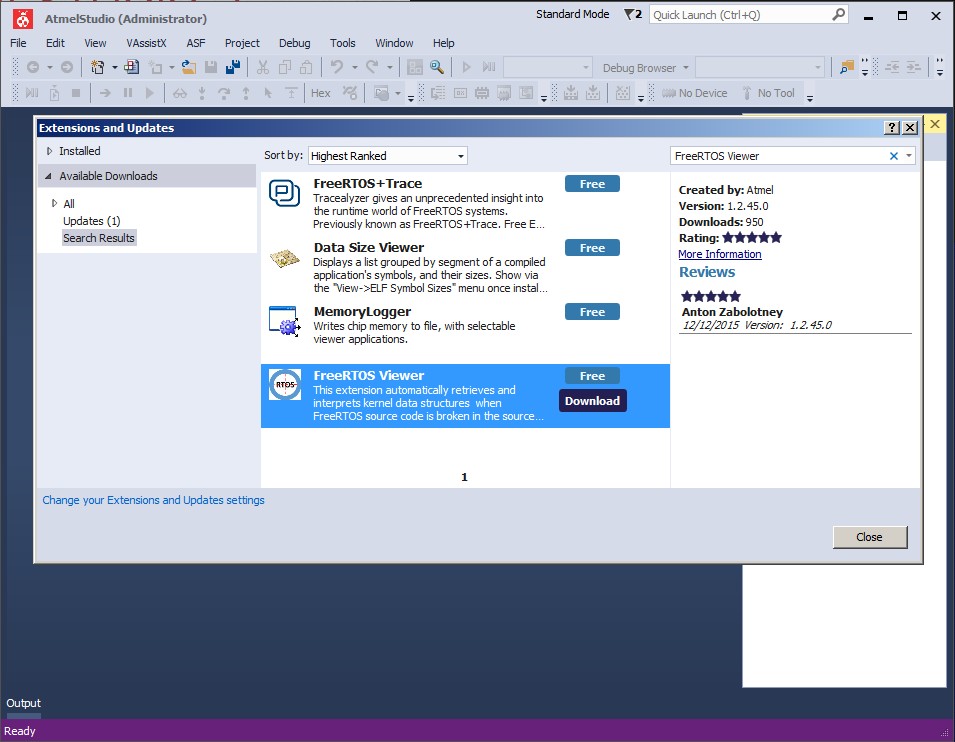Click the Run To Cursor pointer icon
The height and width of the screenshot is (742, 955).
click(267, 93)
